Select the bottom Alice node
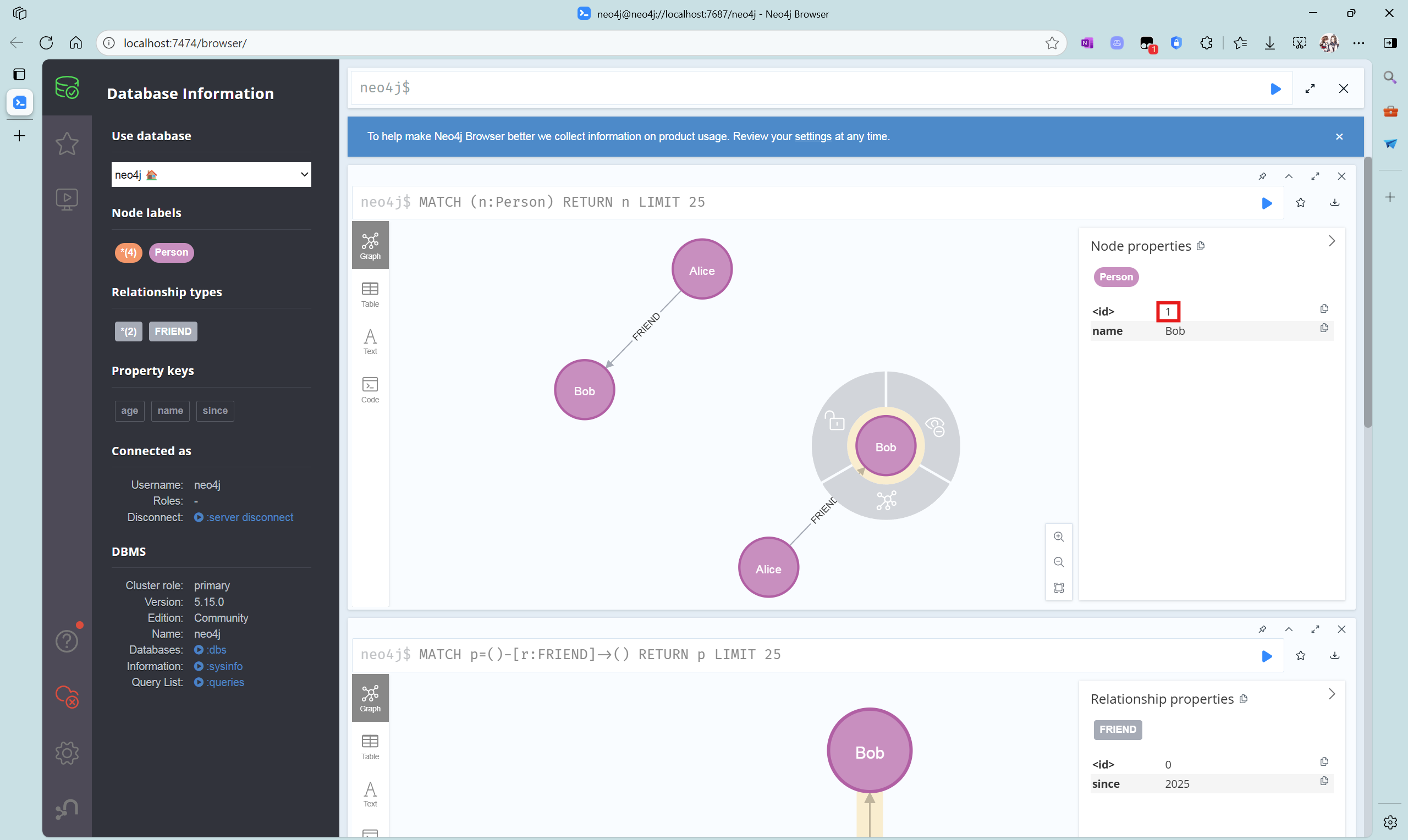 click(x=768, y=568)
